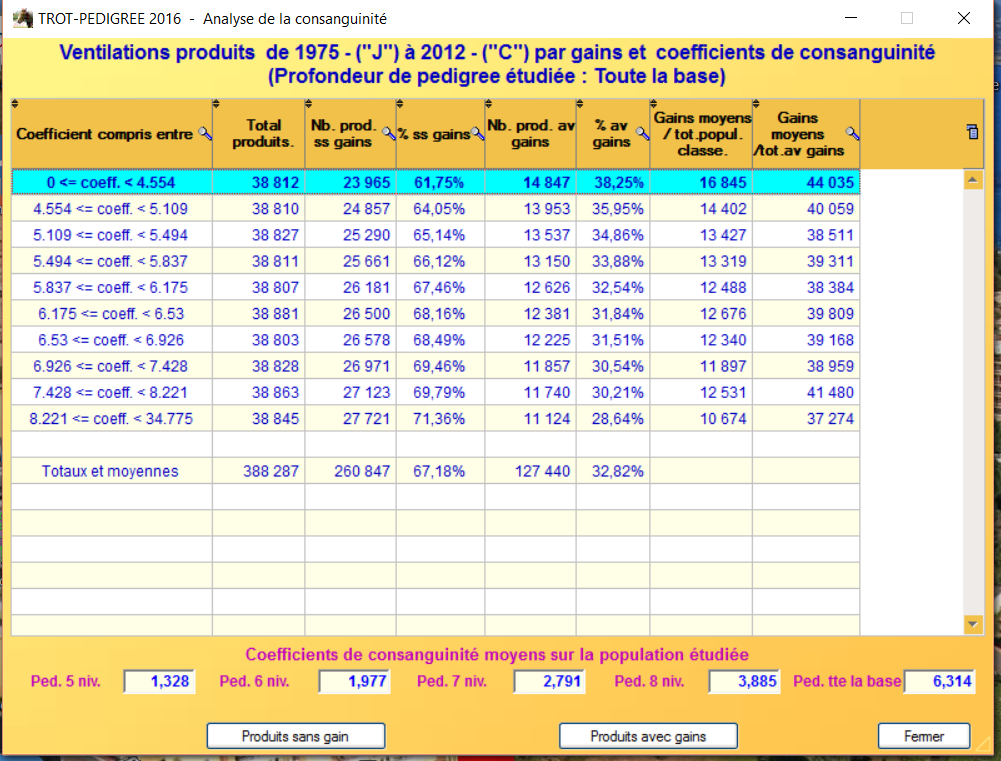
Task: Select row 5.837 <= coeff. < 6.175
Action: pos(435,287)
